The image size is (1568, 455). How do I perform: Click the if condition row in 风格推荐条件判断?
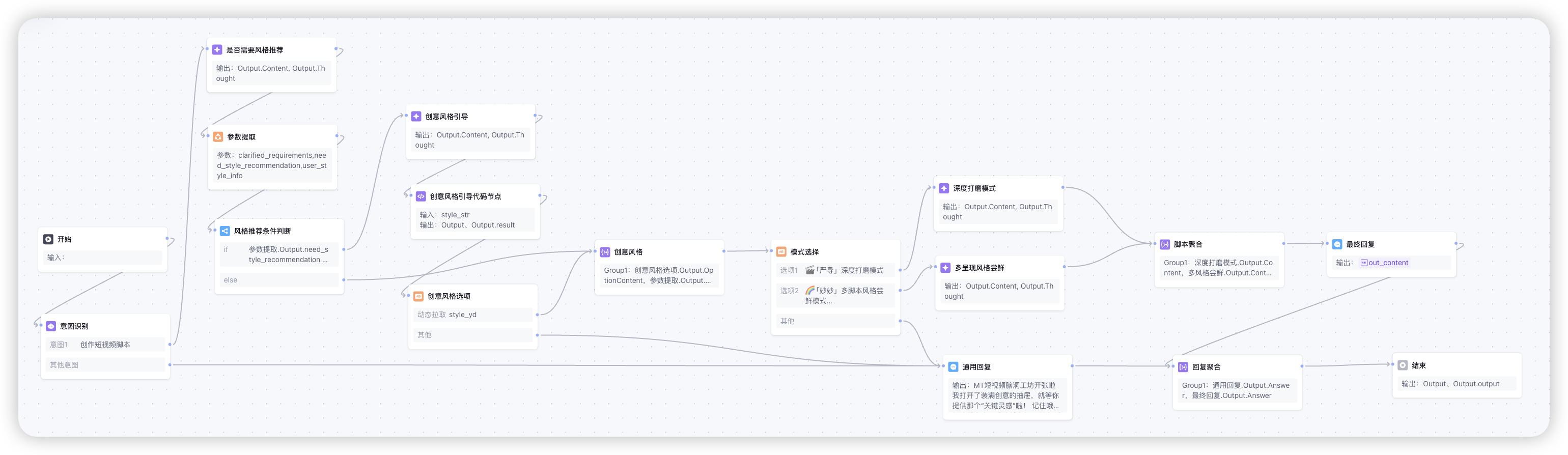279,254
